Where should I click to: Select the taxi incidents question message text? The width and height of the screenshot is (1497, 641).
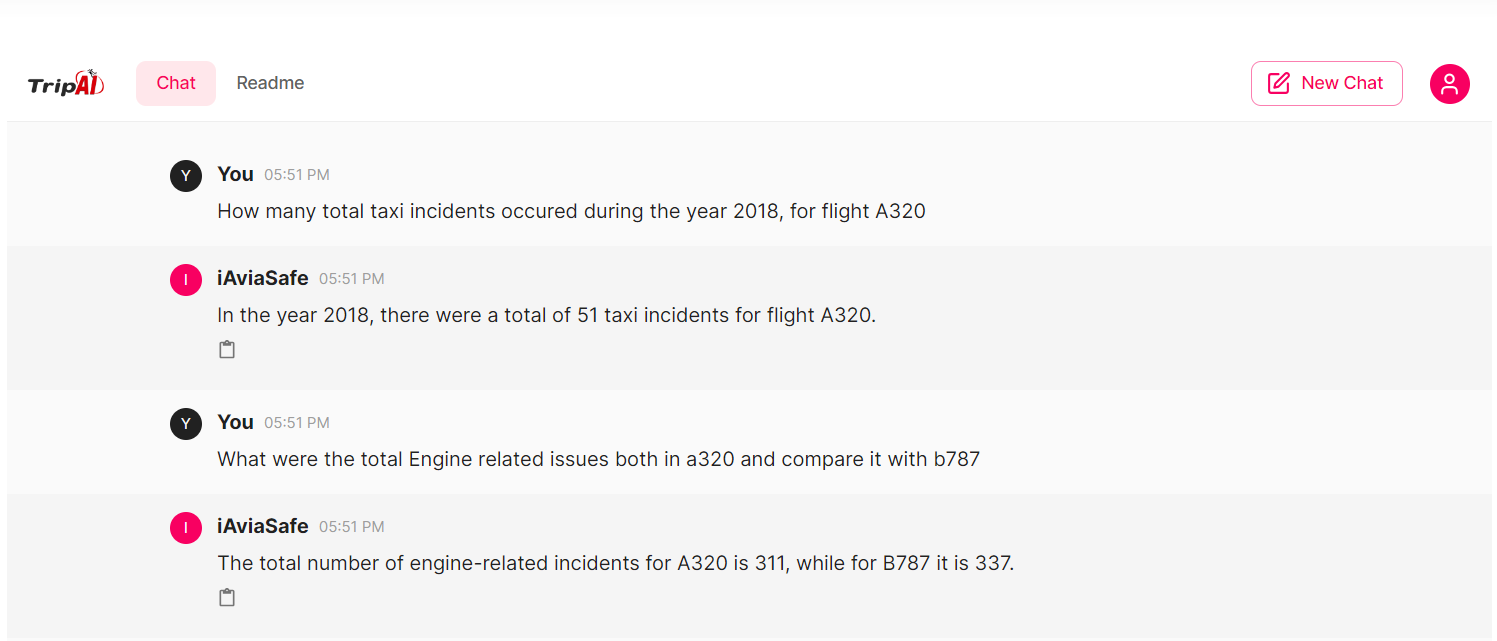pyautogui.click(x=571, y=211)
